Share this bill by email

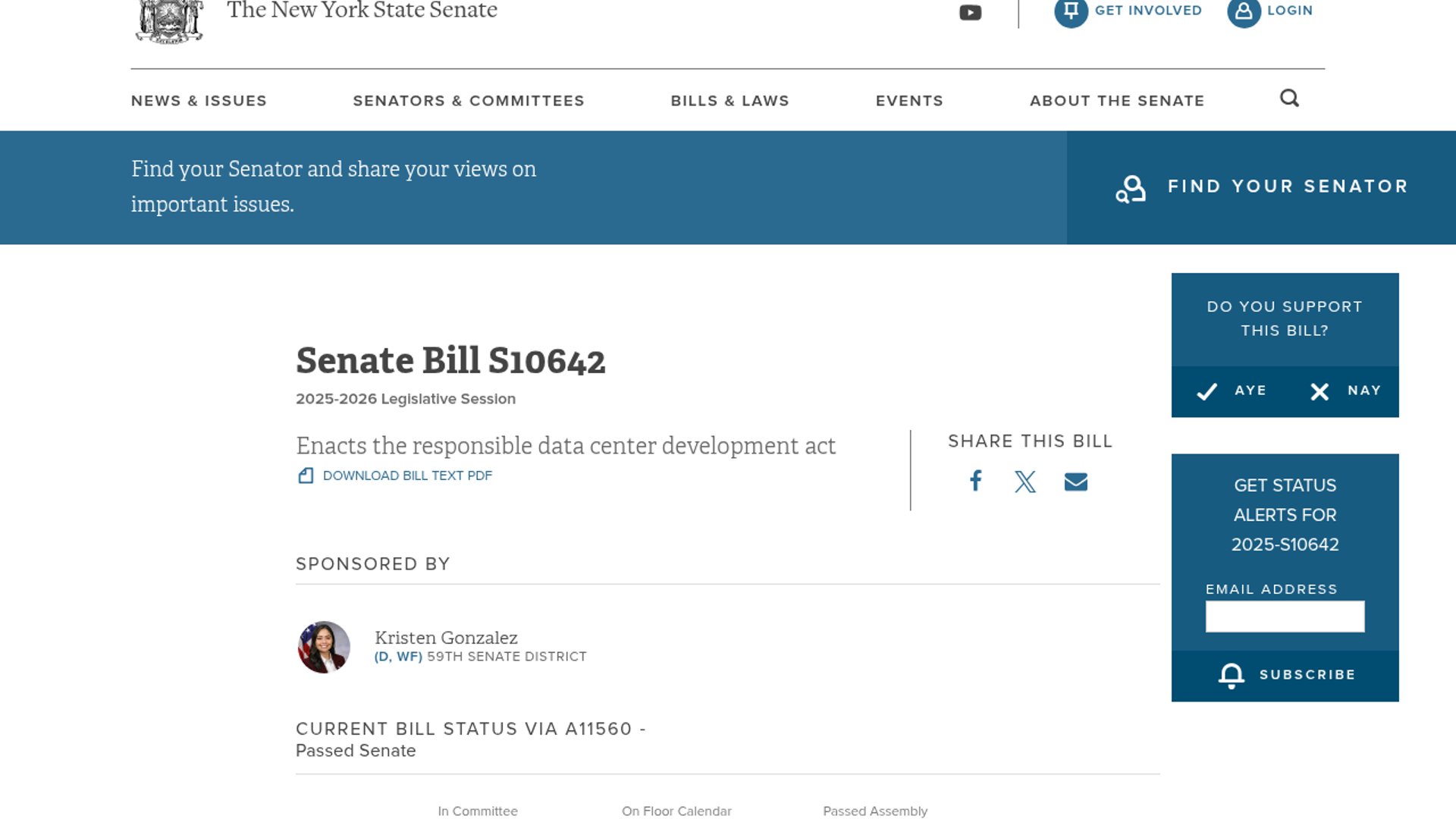[1075, 482]
